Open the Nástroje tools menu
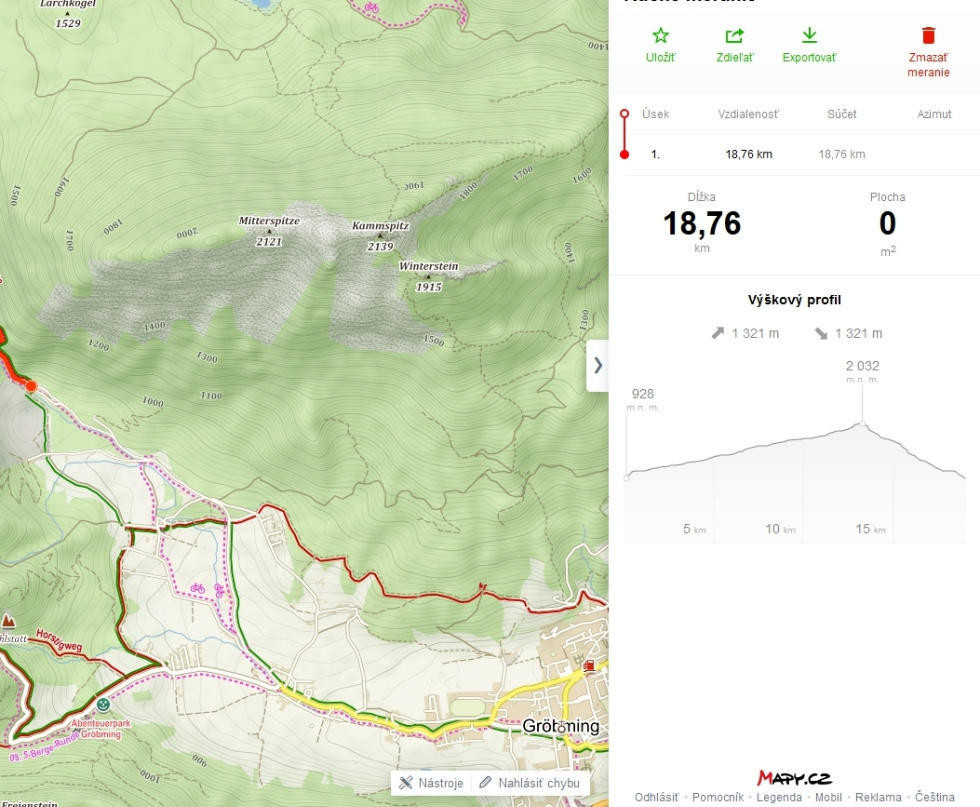Screen dimensions: 980x807 (x=431, y=783)
